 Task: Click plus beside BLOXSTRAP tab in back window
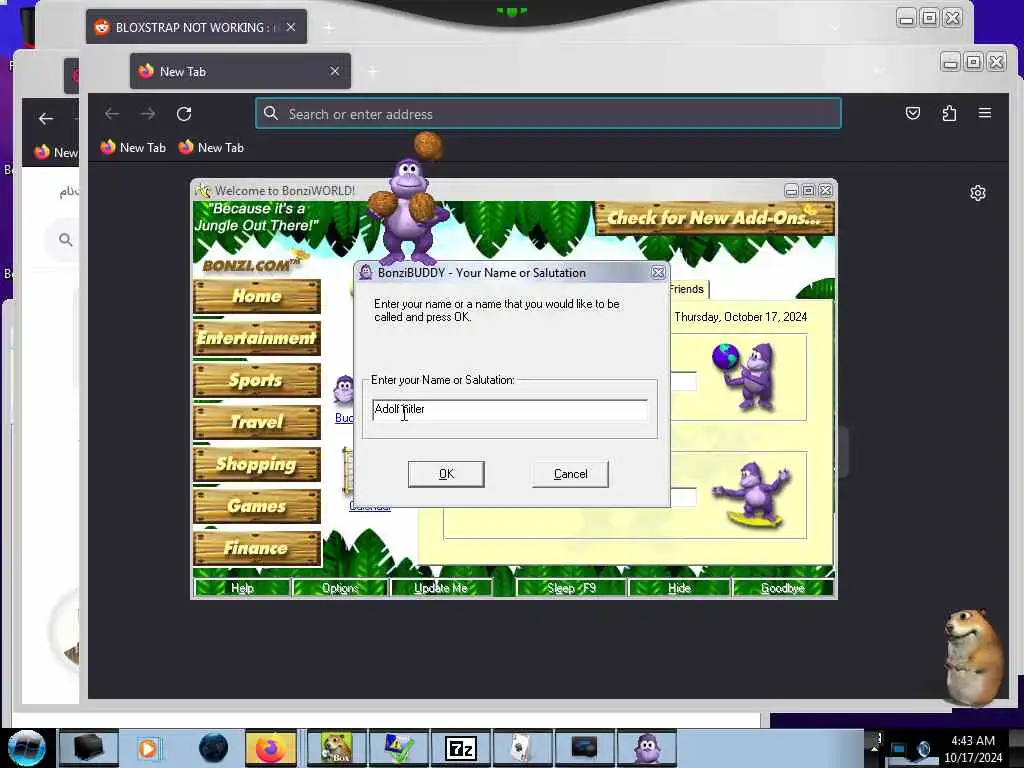coord(329,28)
